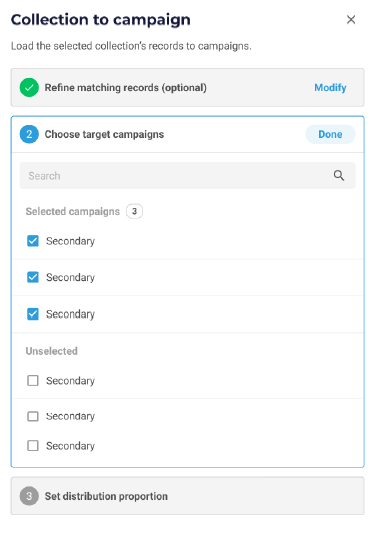Check the first unselected Secondary campaign
377x534 pixels.
click(x=33, y=380)
